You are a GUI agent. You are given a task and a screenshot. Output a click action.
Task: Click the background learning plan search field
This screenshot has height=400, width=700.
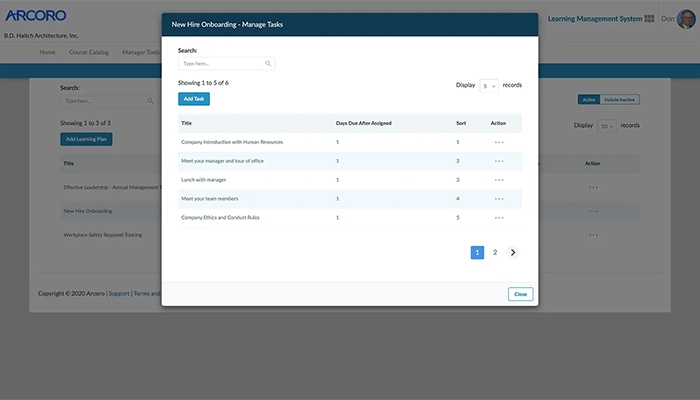(x=108, y=101)
